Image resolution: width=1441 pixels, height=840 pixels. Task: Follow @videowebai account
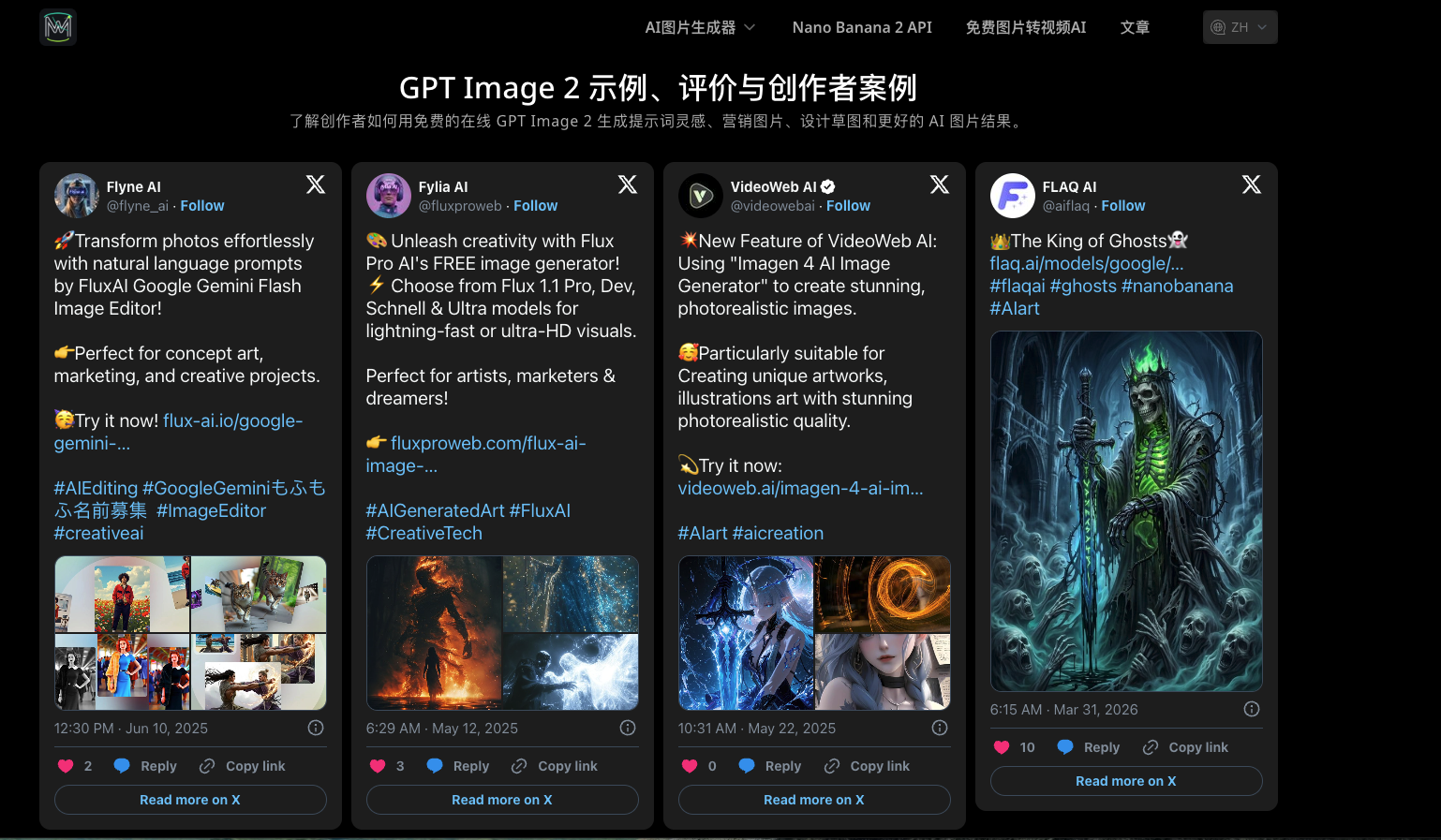click(848, 206)
